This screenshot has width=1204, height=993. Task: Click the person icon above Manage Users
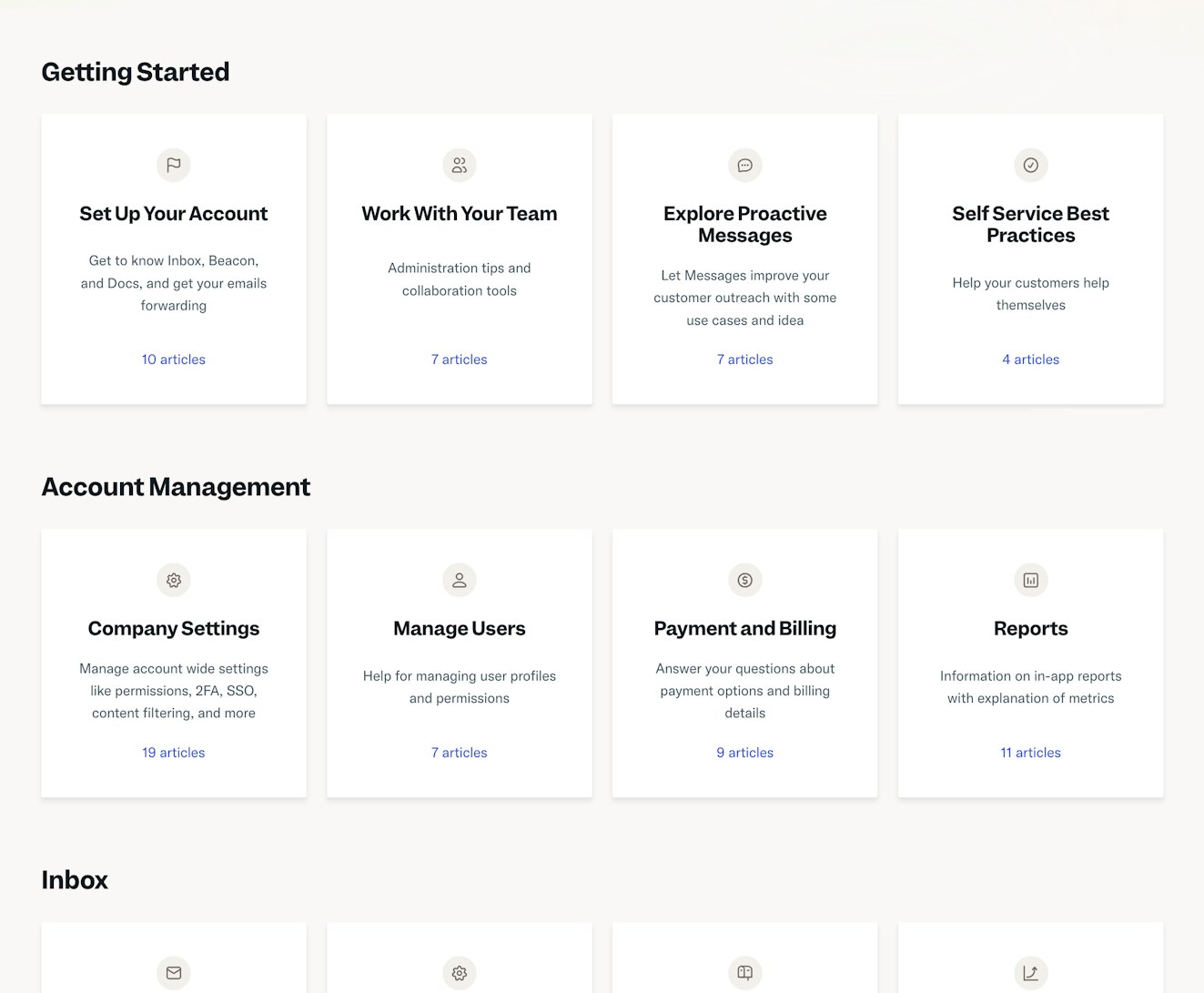(460, 580)
